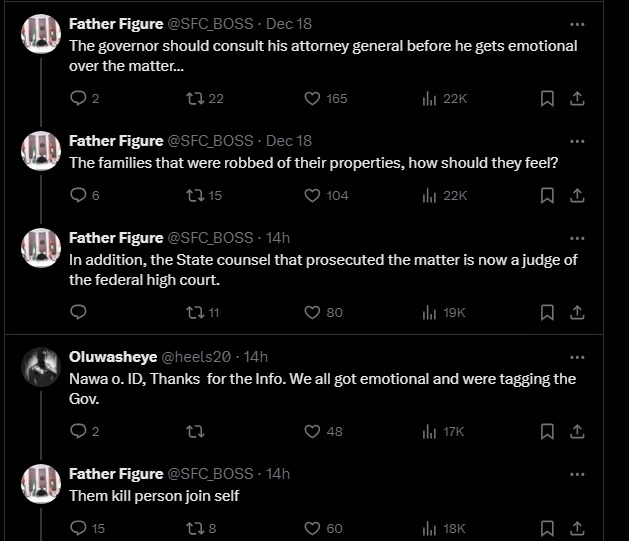Open more options on the first tweet
Screen dimensions: 629x541
point(577,24)
